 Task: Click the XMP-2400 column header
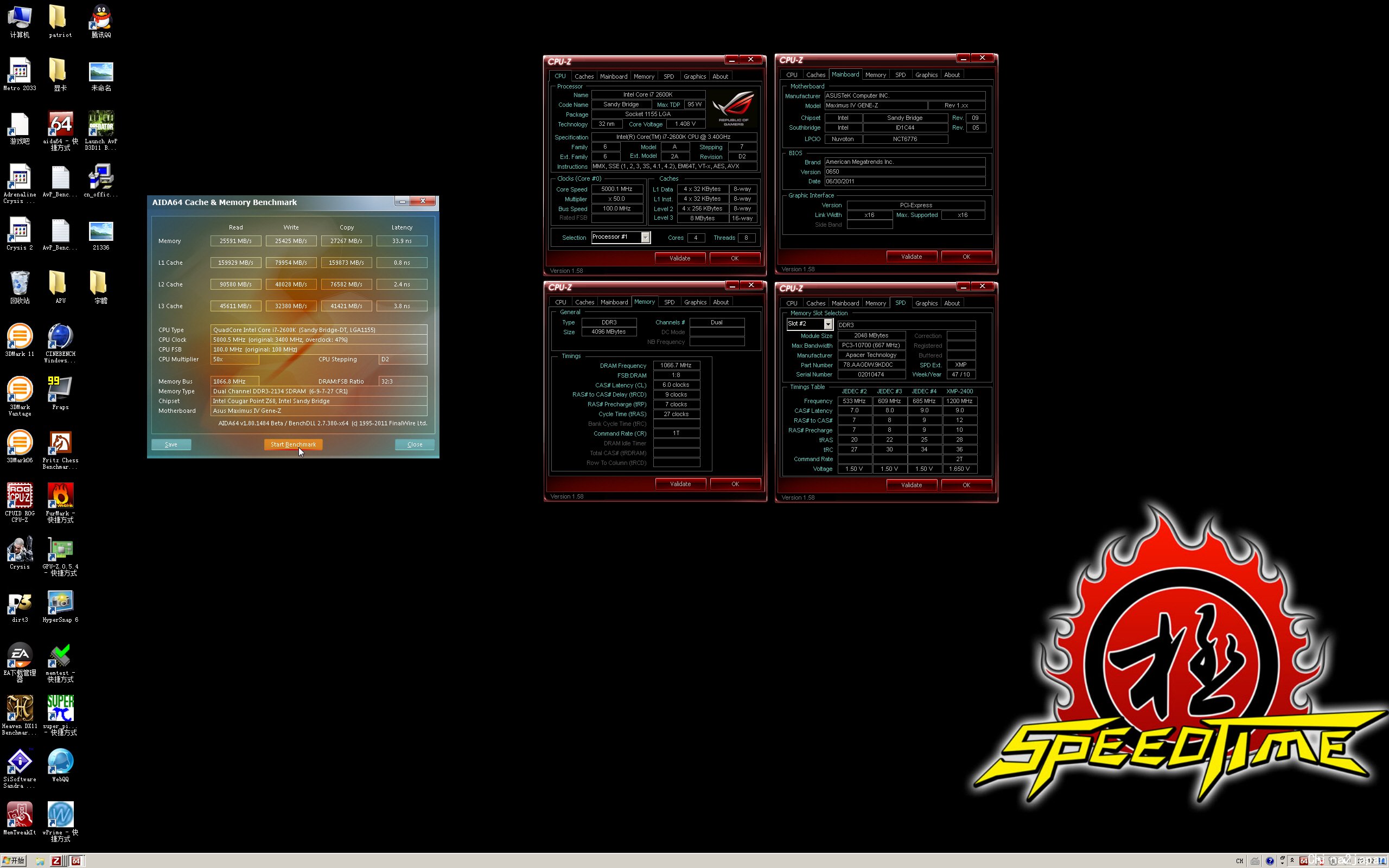click(959, 391)
